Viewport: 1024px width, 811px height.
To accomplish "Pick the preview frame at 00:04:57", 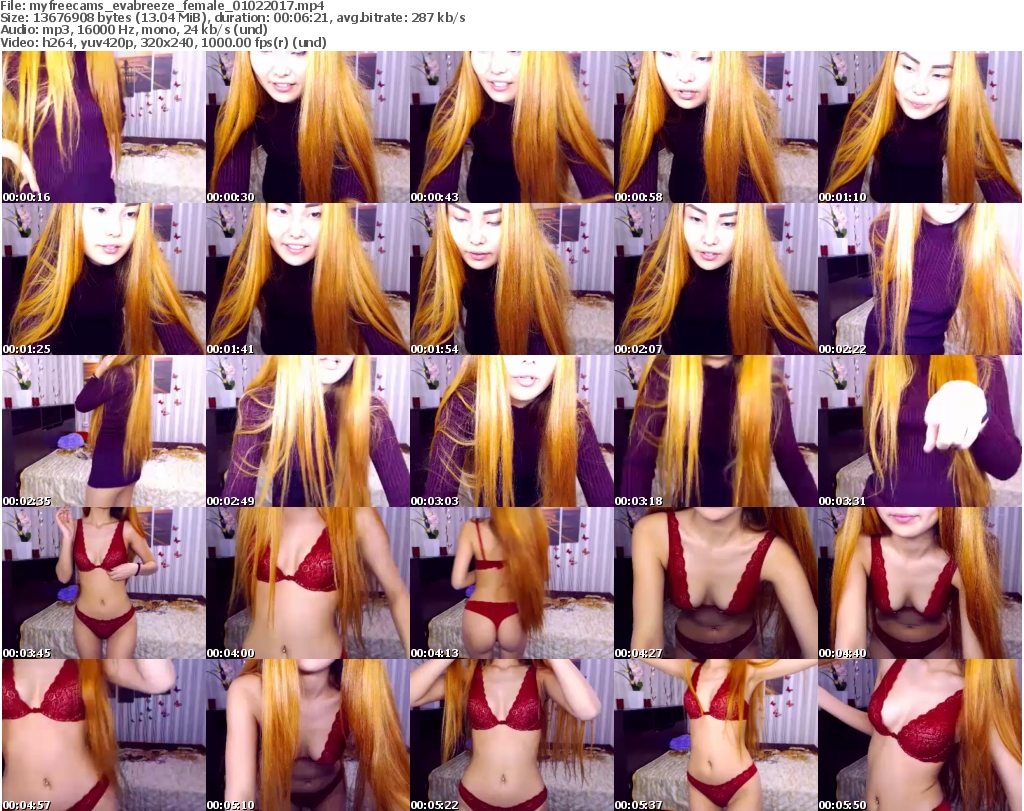I will tap(103, 735).
